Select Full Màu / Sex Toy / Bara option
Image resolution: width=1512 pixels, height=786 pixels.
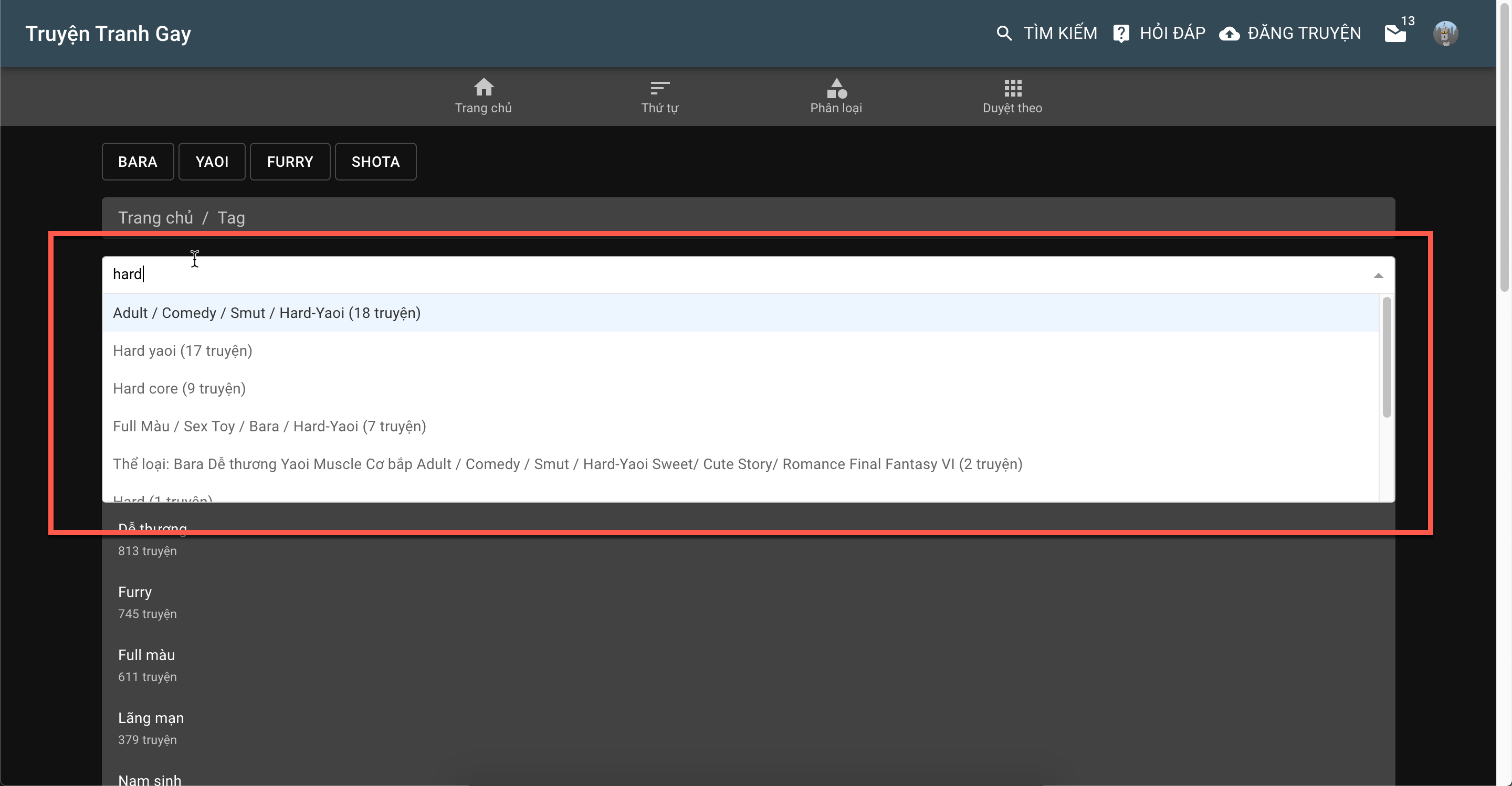pyautogui.click(x=269, y=427)
